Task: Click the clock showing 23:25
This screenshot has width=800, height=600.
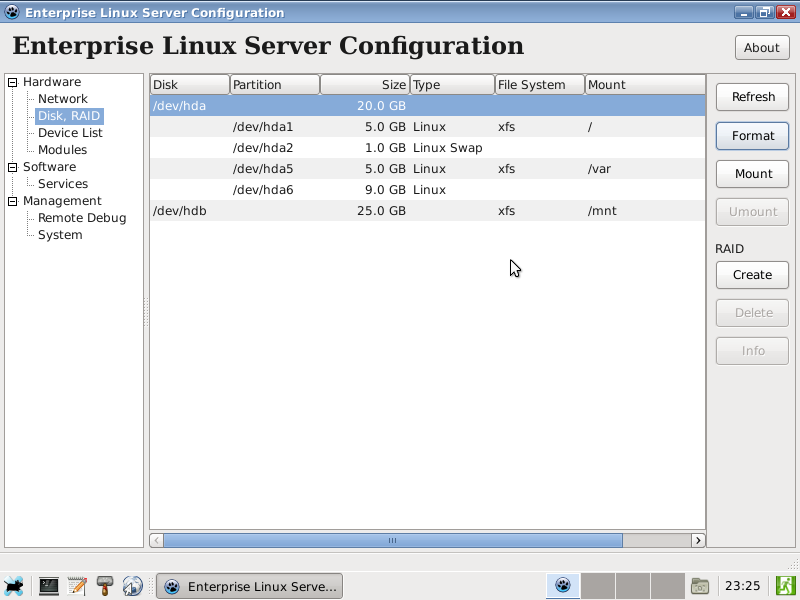Action: (x=742, y=586)
